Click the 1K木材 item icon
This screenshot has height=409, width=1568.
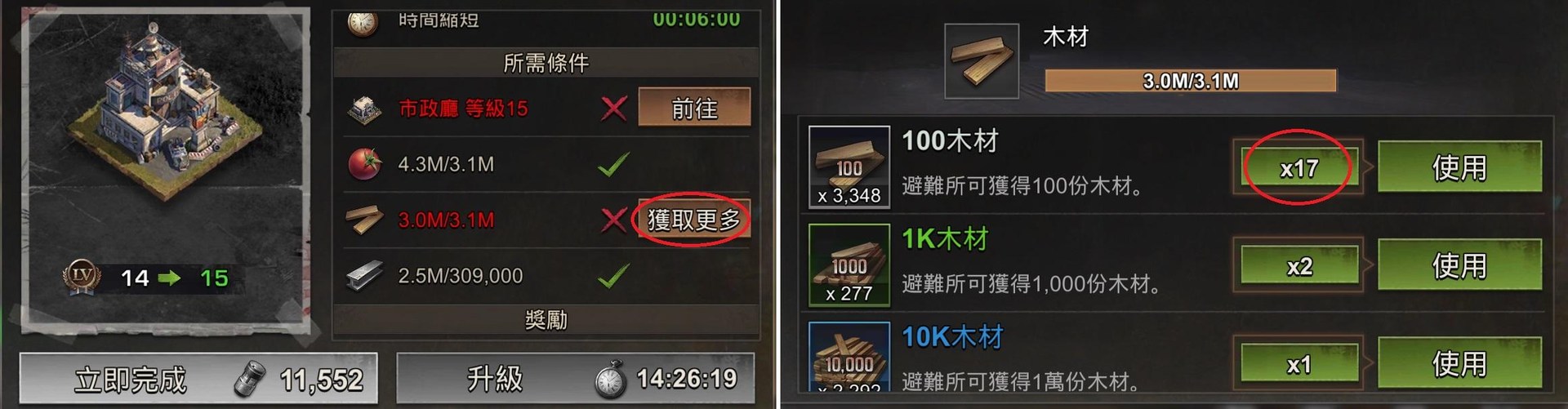849,265
